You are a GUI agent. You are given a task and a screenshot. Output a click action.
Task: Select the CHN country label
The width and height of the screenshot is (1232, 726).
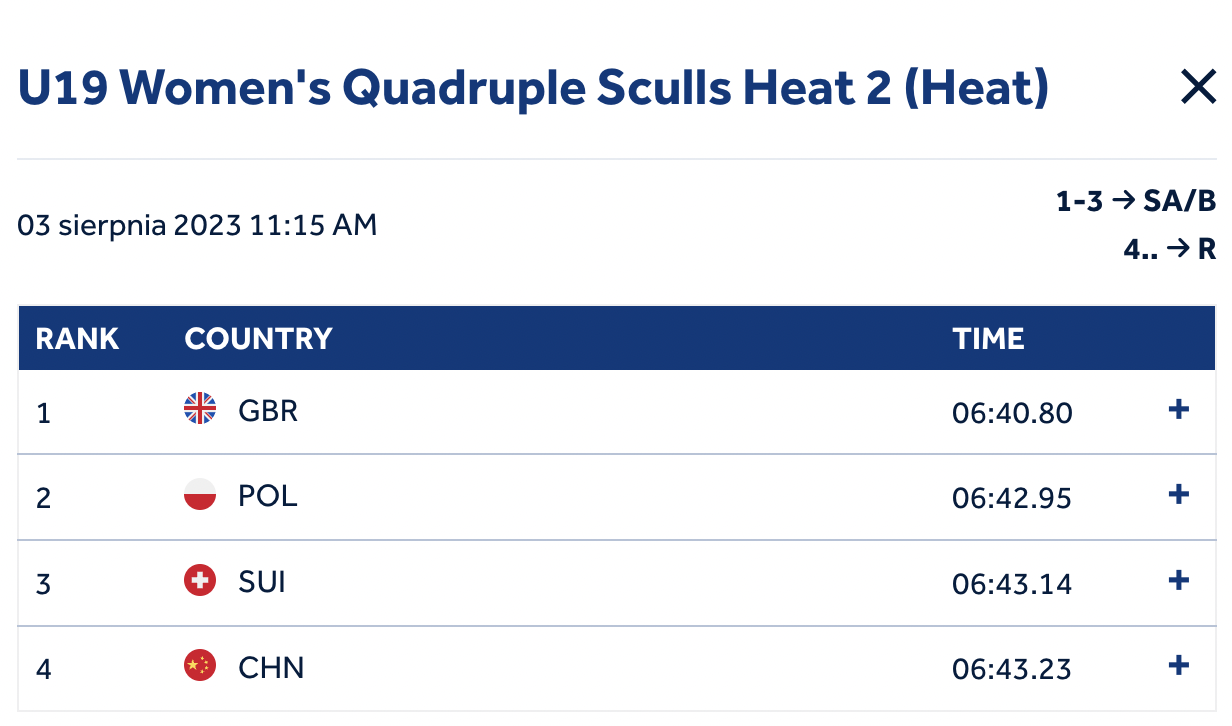click(271, 667)
